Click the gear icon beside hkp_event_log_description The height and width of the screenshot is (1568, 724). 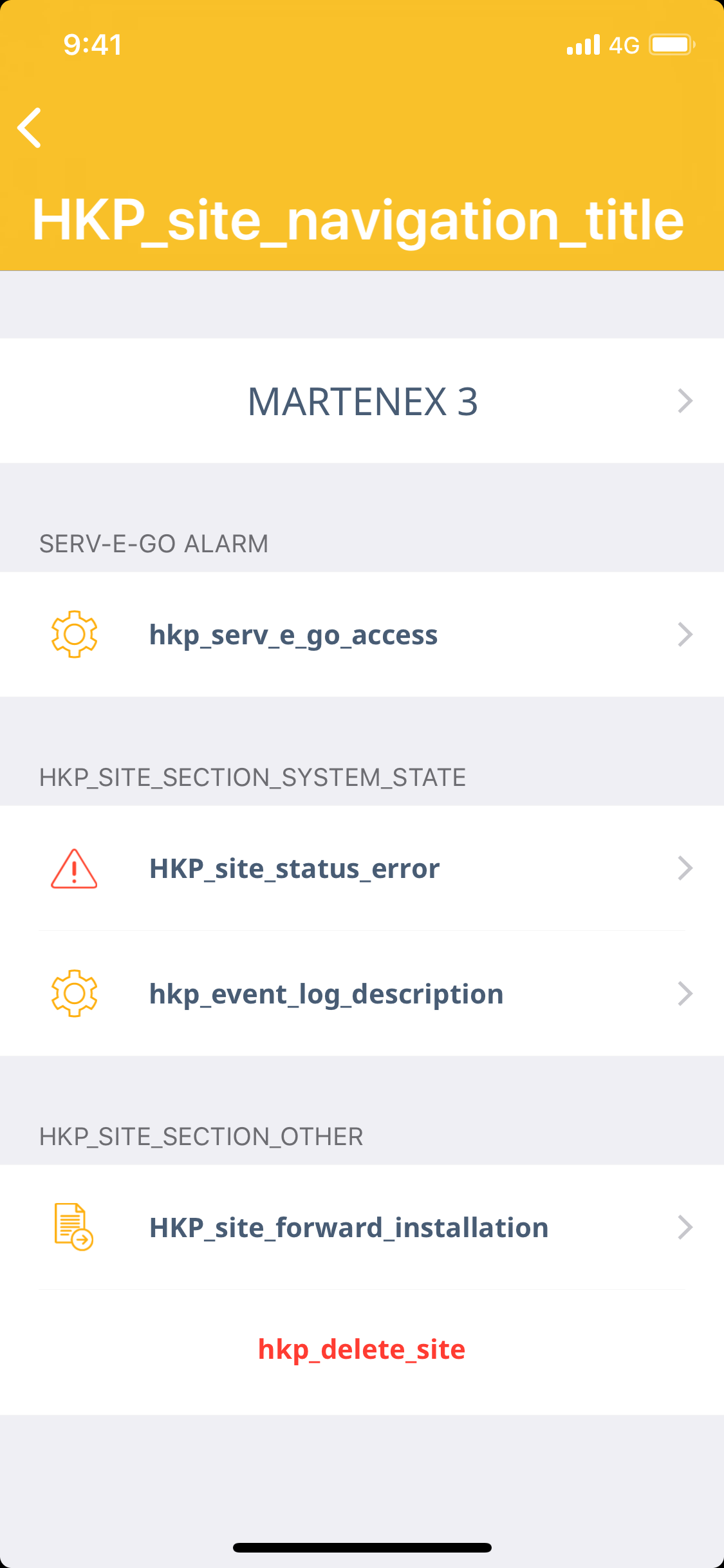tap(74, 993)
